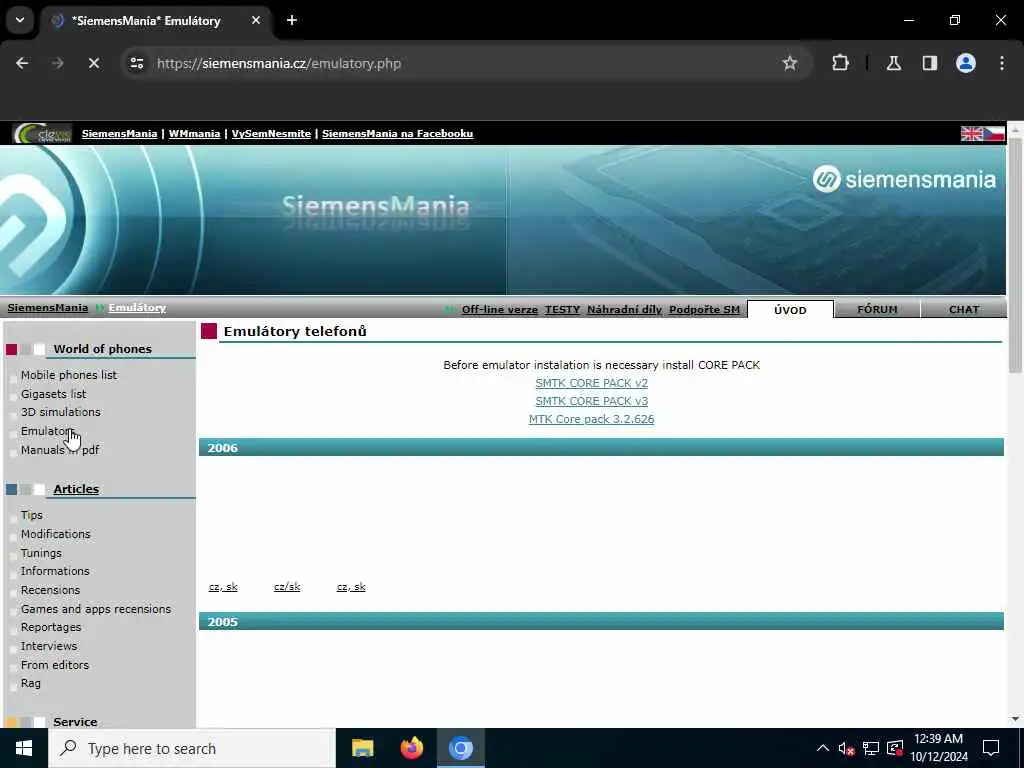
Task: Launch Firefox from the taskbar
Action: pyautogui.click(x=411, y=748)
